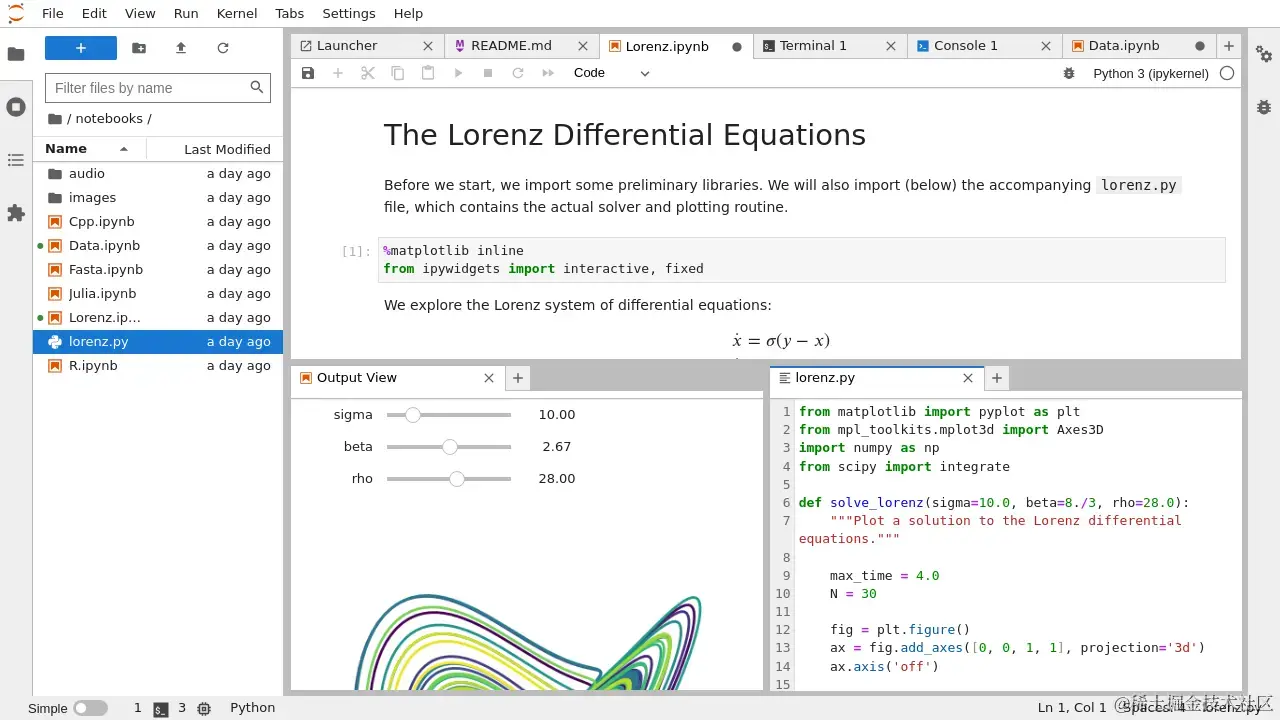Sort files by Last Modified column
The width and height of the screenshot is (1280, 720).
215,149
